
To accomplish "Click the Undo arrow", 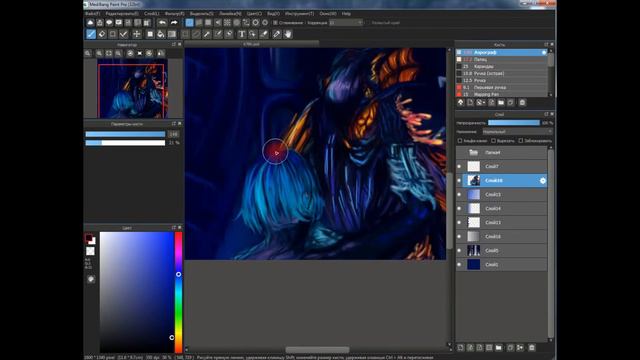I will pos(162,22).
